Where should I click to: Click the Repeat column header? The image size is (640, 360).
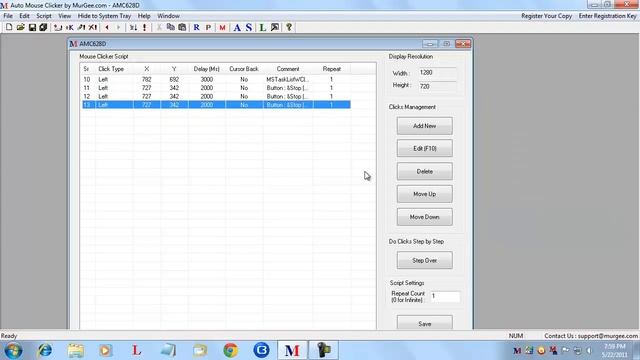point(331,69)
